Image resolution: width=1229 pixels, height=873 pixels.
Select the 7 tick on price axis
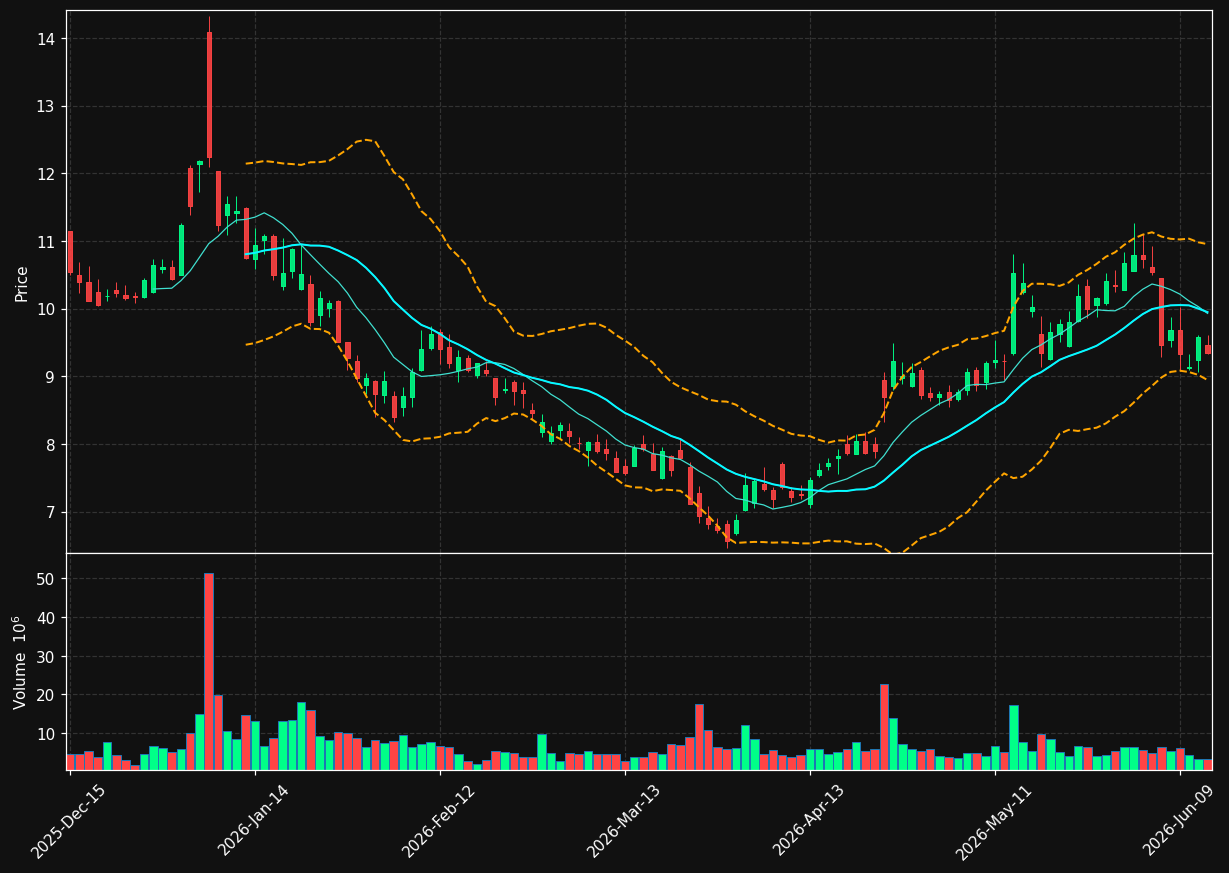[53, 513]
